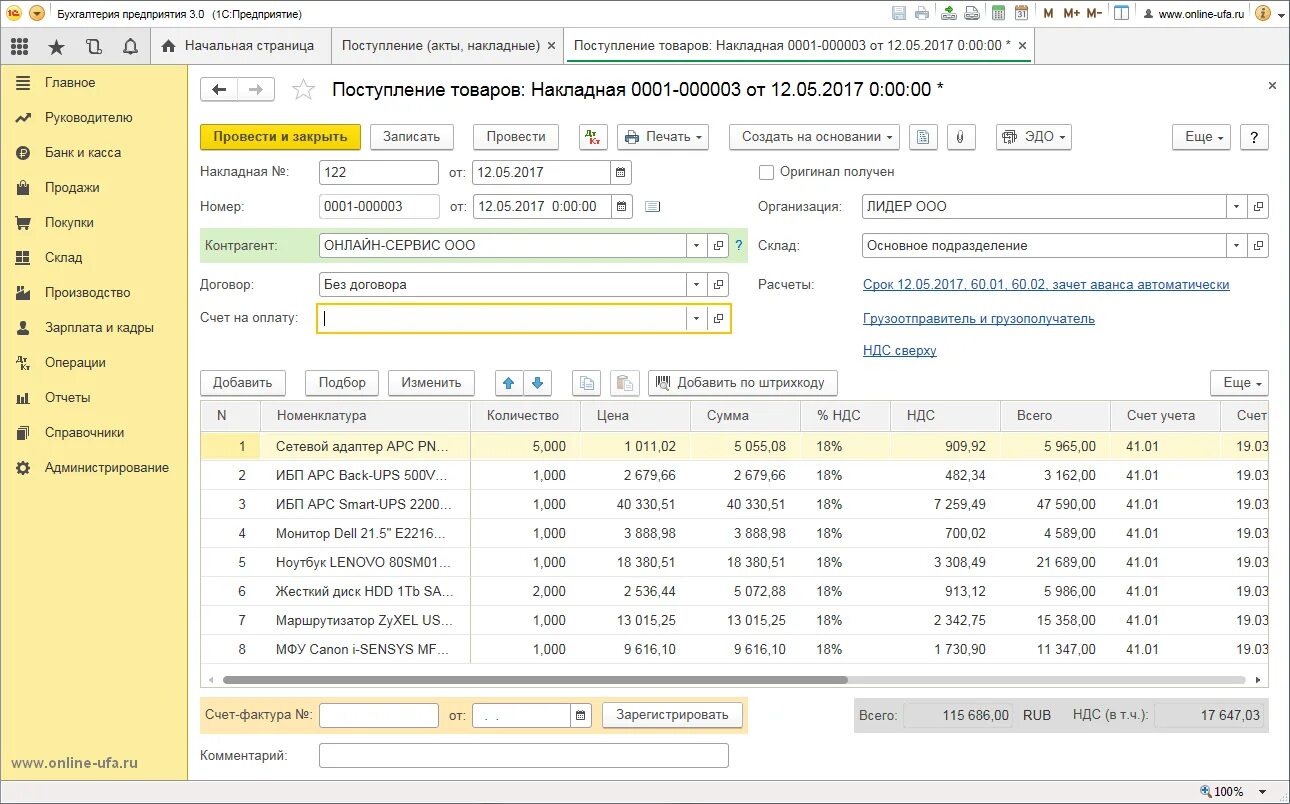This screenshot has height=804, width=1290.
Task: Open the ЭДО dropdown menu
Action: pos(1034,137)
